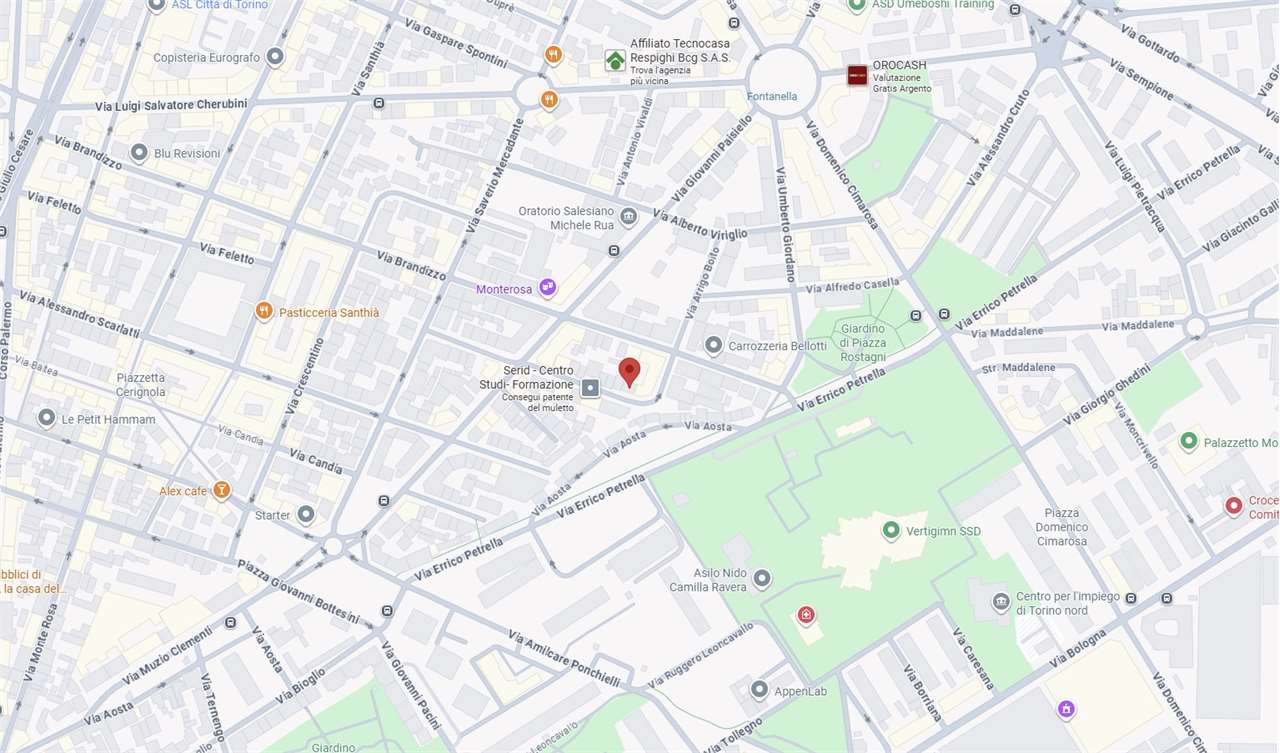Open the Asilo Nido Camilla Ravera marker

pyautogui.click(x=762, y=578)
